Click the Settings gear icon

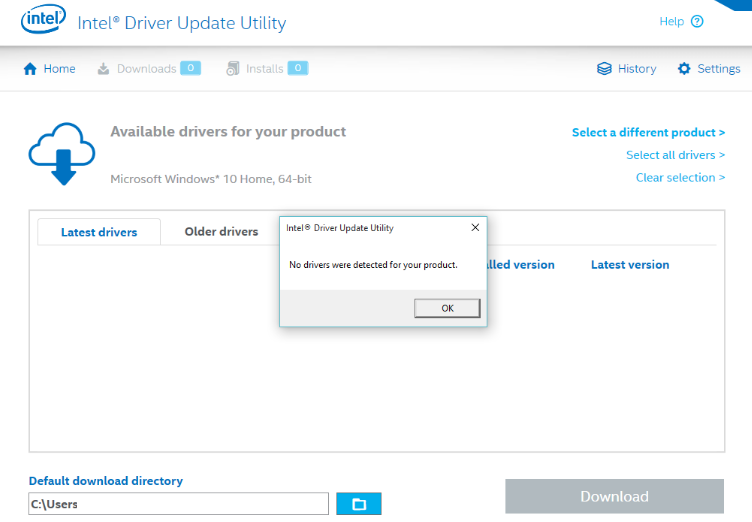(x=684, y=69)
